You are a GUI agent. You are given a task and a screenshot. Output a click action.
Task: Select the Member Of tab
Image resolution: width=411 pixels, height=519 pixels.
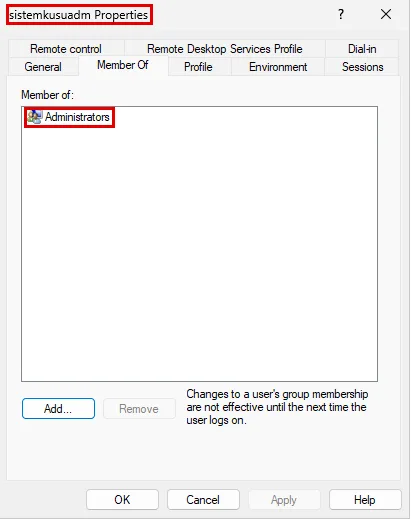(x=123, y=65)
